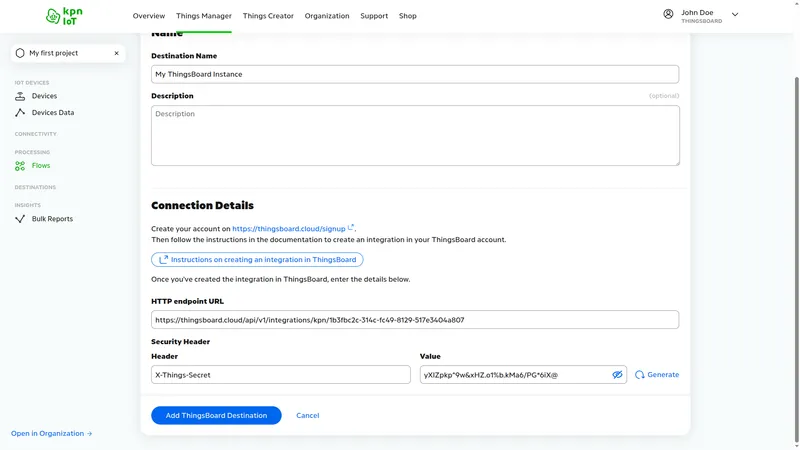
Task: Open the Things Manager tab
Action: pos(204,16)
